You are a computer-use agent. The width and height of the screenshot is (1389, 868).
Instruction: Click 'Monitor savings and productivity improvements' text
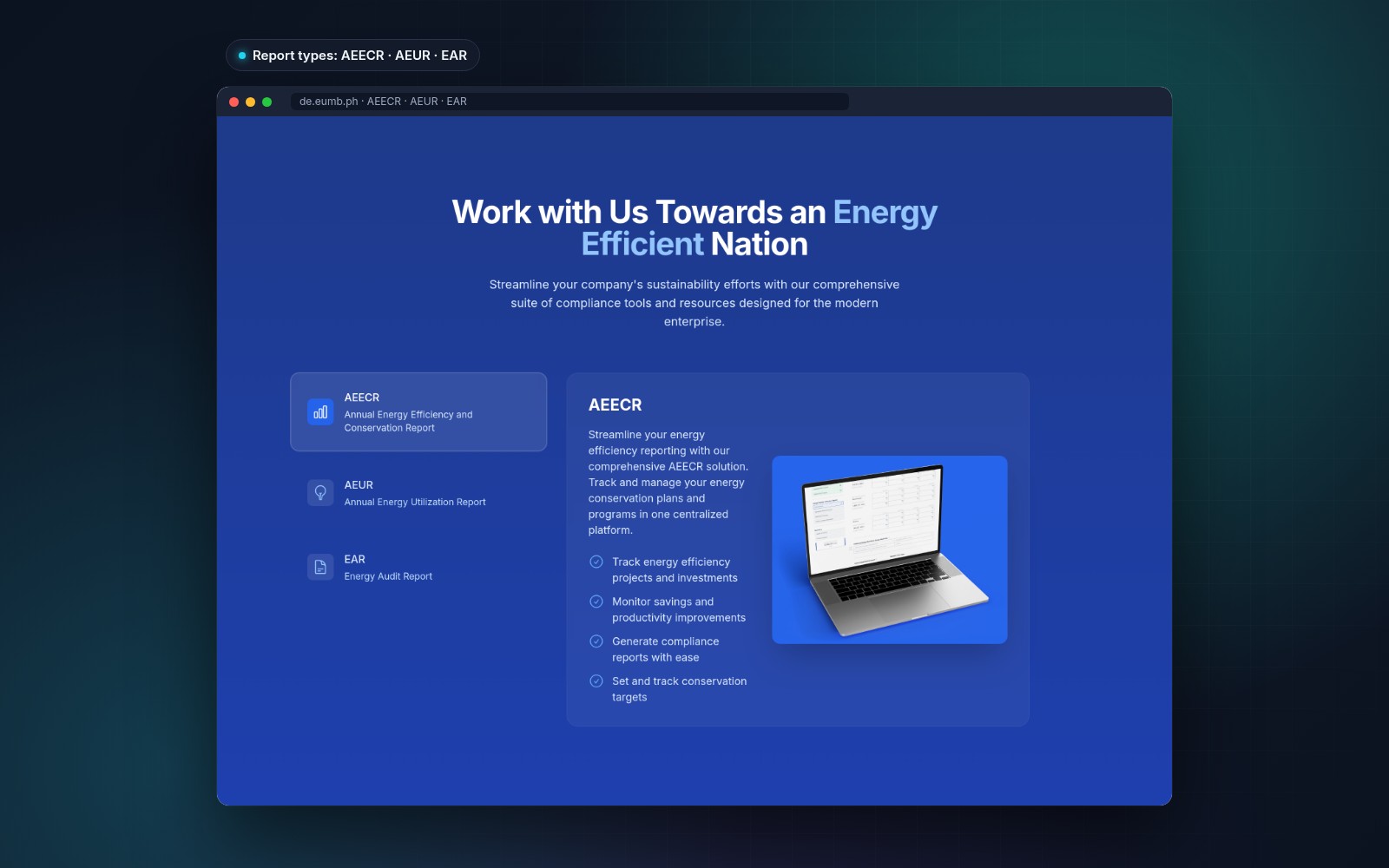click(679, 609)
